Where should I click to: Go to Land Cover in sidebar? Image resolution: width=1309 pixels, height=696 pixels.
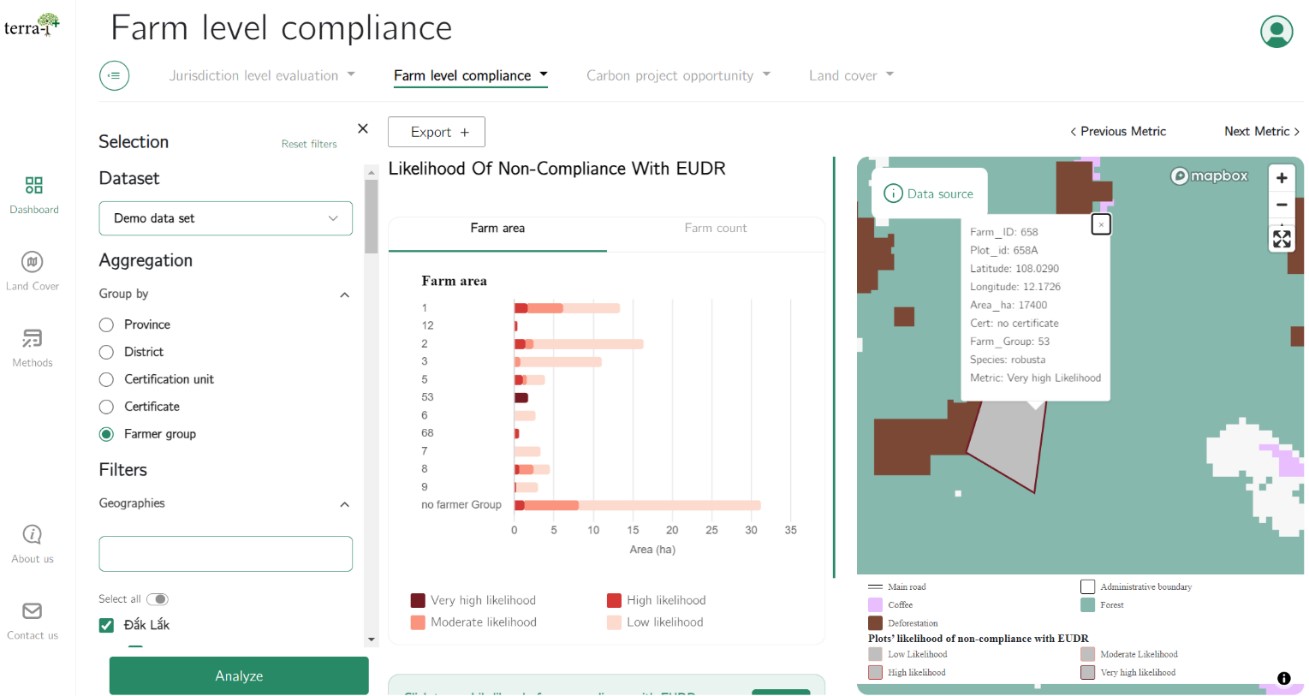(x=32, y=263)
